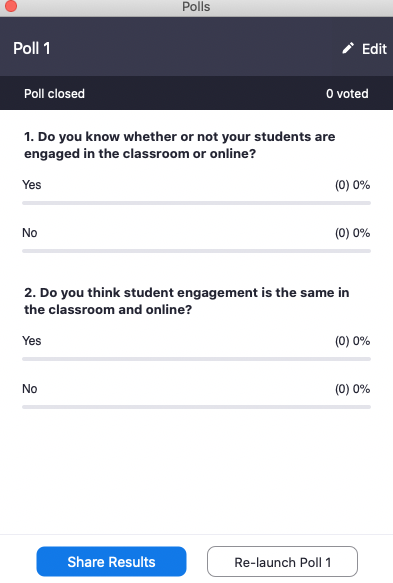Click the 0 voted counter
The width and height of the screenshot is (393, 583).
click(x=347, y=94)
